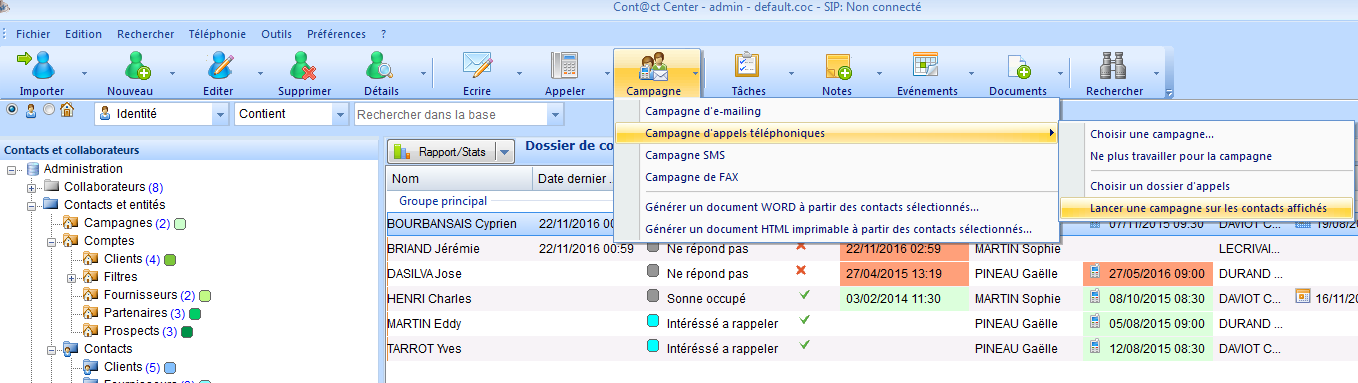Click the Collaborateurs folder icon
1358x383 pixels.
(52, 187)
